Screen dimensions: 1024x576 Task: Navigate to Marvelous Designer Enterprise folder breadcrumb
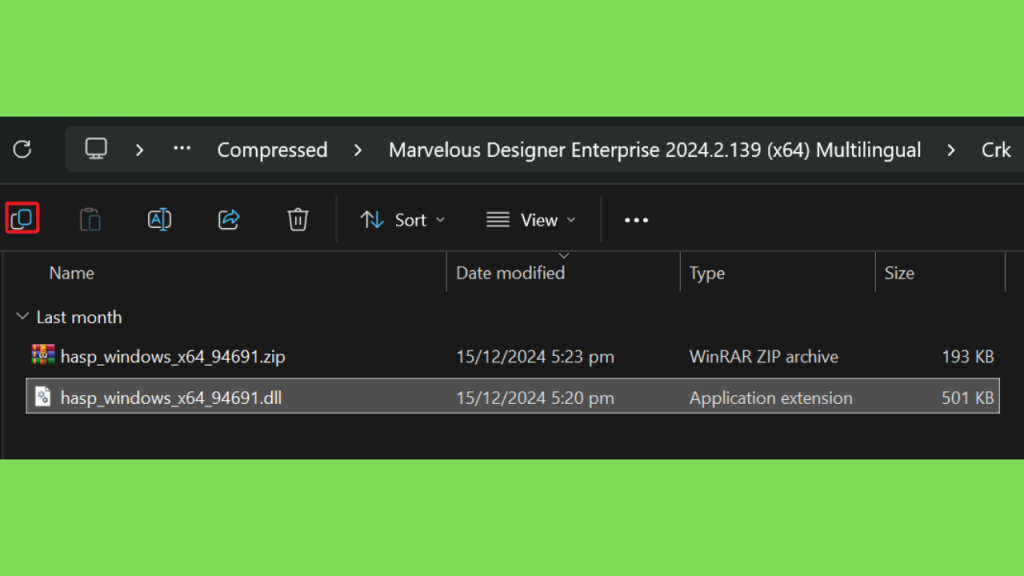point(654,150)
